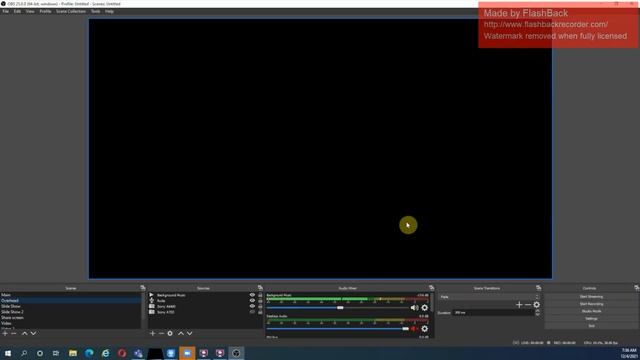Open the File menu
The image size is (640, 360).
coord(6,11)
